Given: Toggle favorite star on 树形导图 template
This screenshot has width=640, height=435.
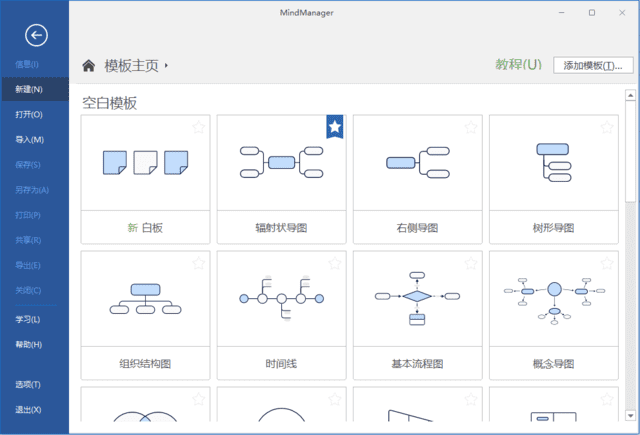Looking at the screenshot, I should tap(606, 127).
